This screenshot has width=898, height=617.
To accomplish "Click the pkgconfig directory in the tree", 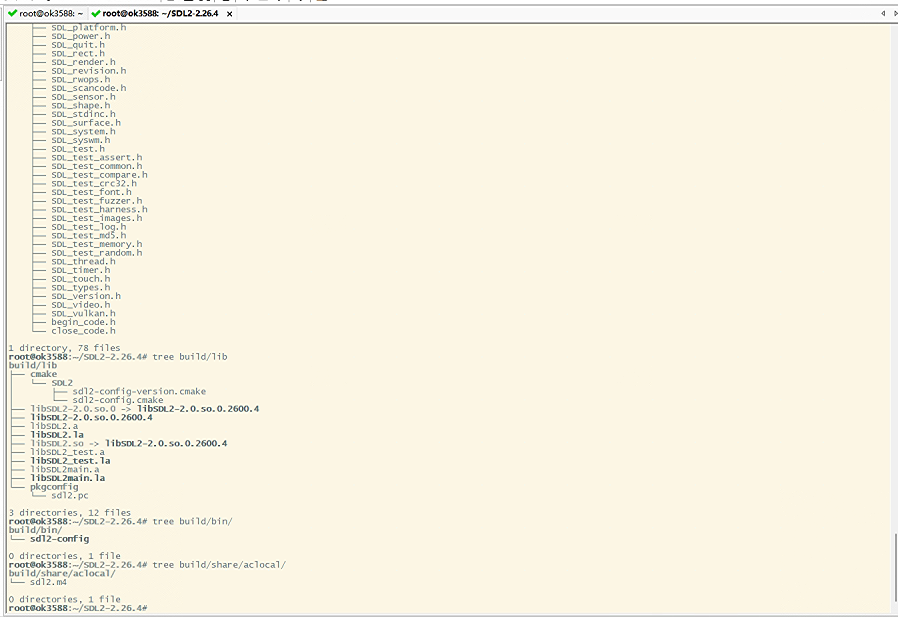I will [56, 487].
